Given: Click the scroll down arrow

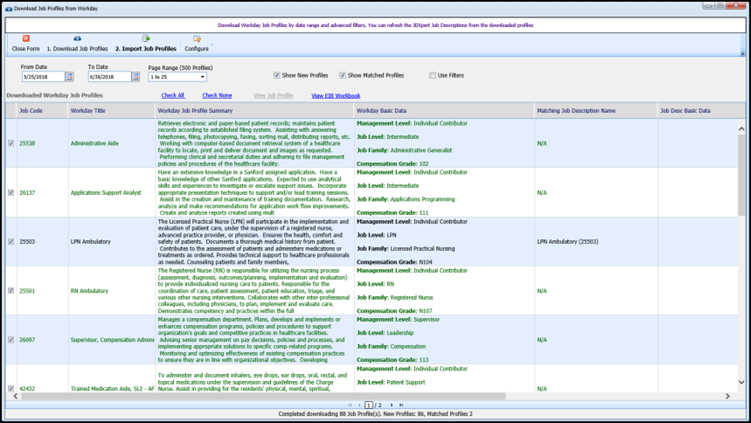Looking at the screenshot, I should tap(741, 382).
